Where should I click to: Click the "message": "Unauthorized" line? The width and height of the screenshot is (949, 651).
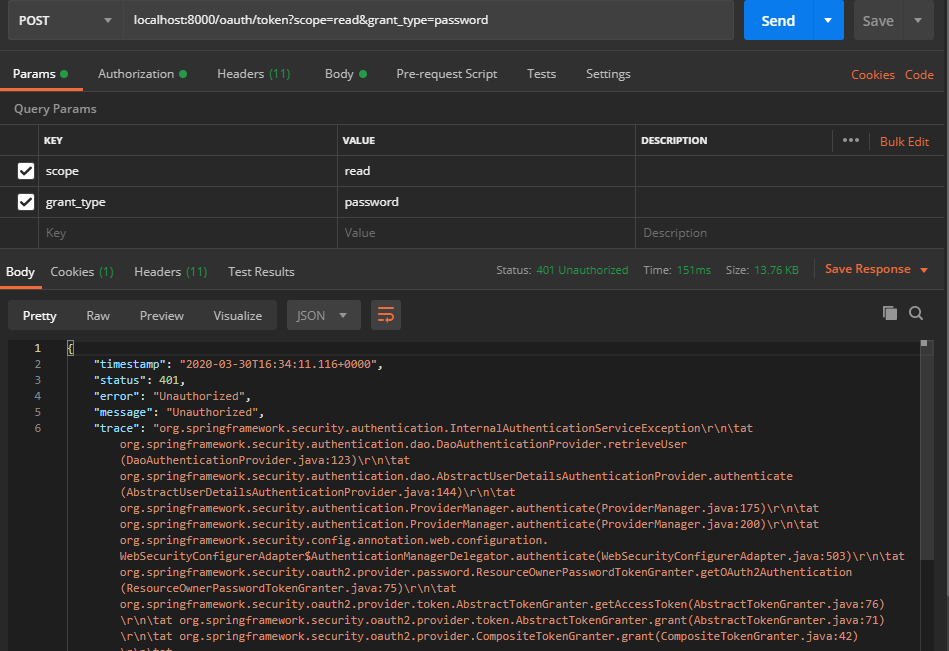tap(179, 412)
